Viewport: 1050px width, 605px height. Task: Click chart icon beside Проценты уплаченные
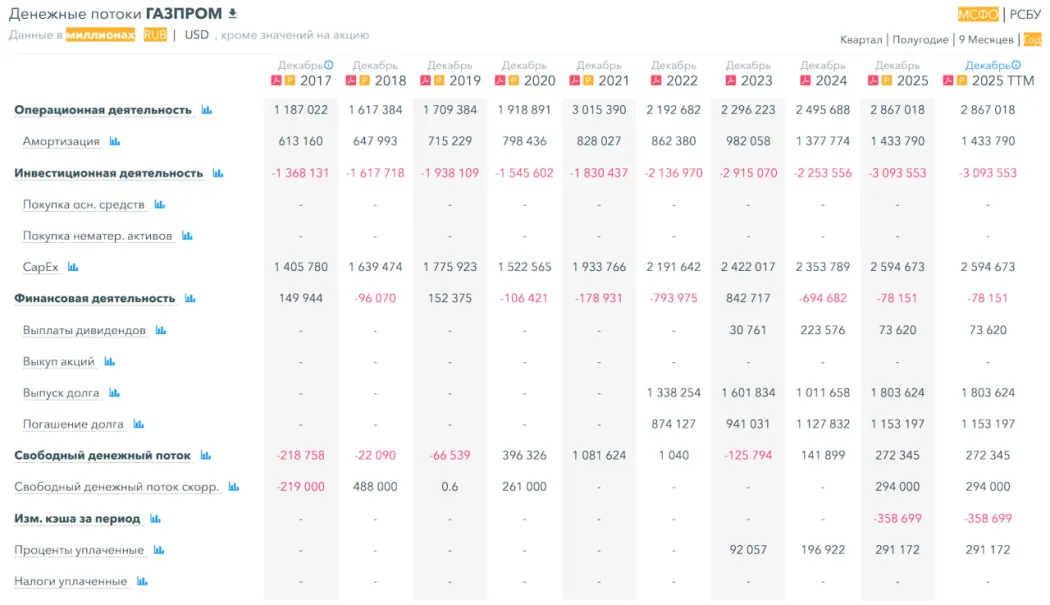click(x=159, y=549)
